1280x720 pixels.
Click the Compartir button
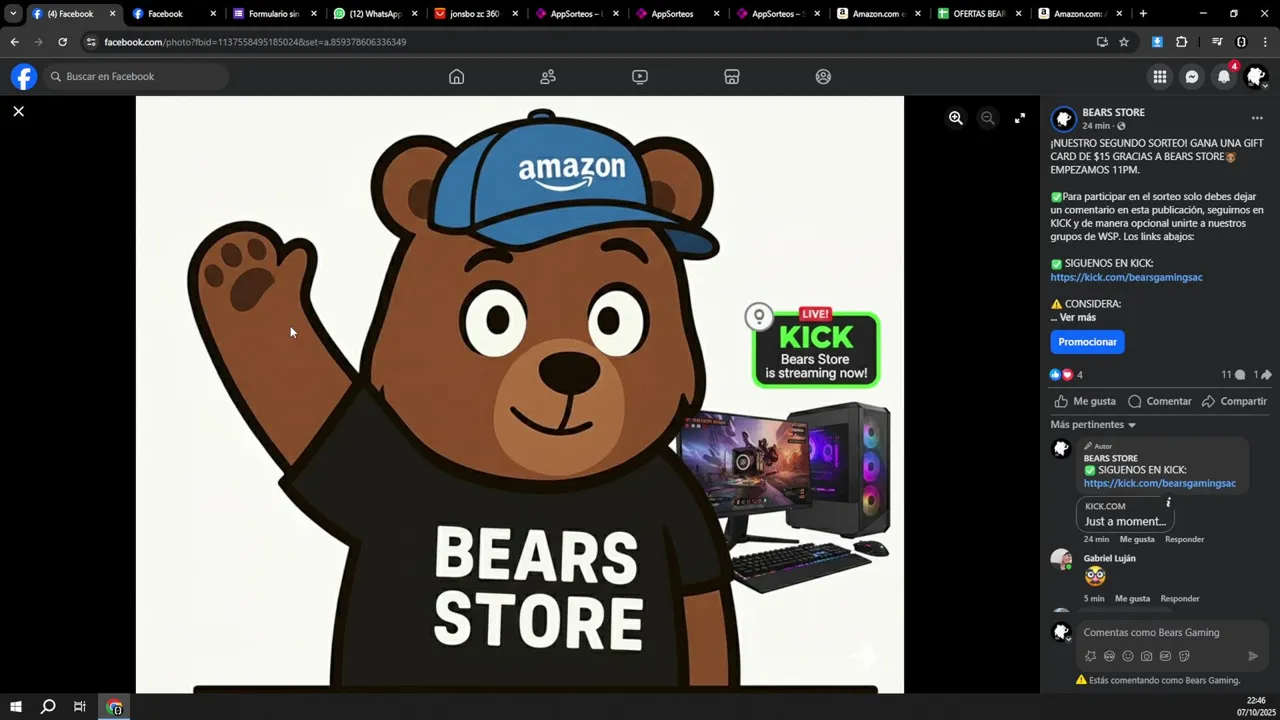coord(1234,401)
